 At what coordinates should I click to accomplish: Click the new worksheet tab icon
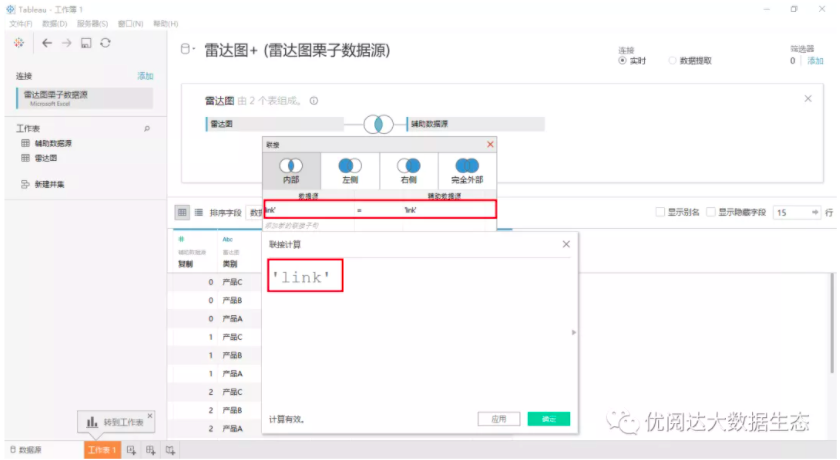click(x=131, y=450)
